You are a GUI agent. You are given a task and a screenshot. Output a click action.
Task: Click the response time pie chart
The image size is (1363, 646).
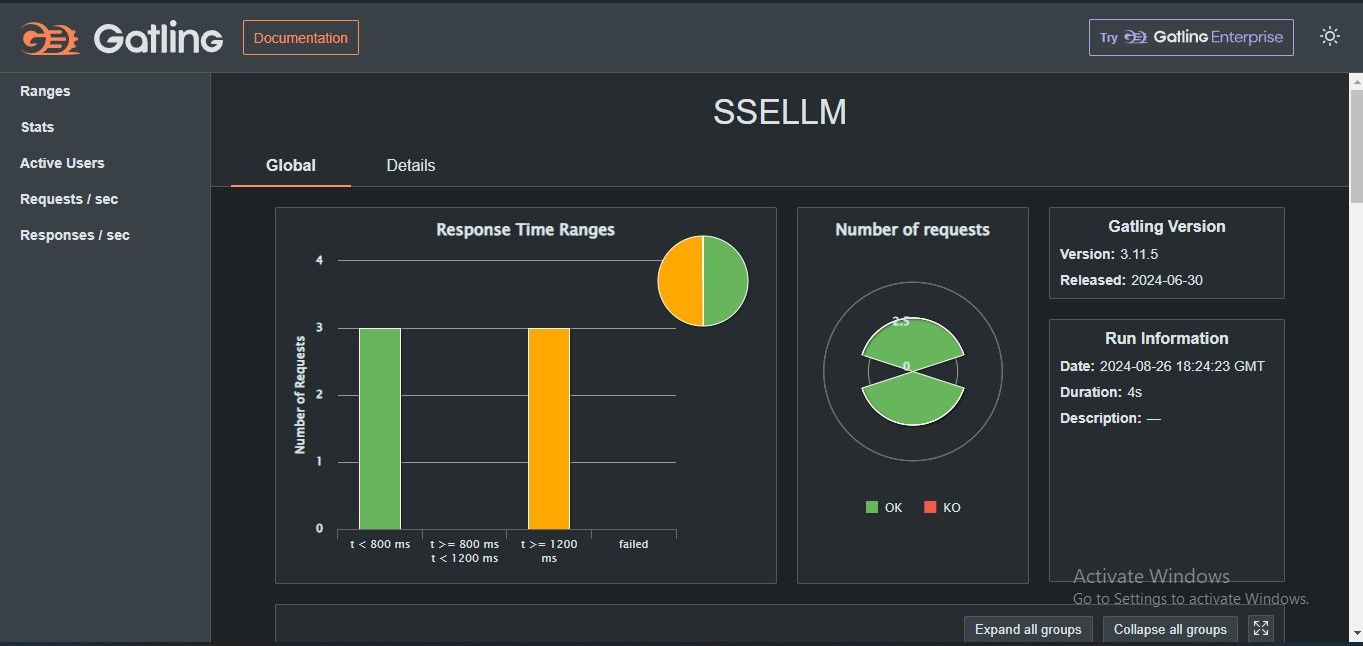(x=703, y=281)
